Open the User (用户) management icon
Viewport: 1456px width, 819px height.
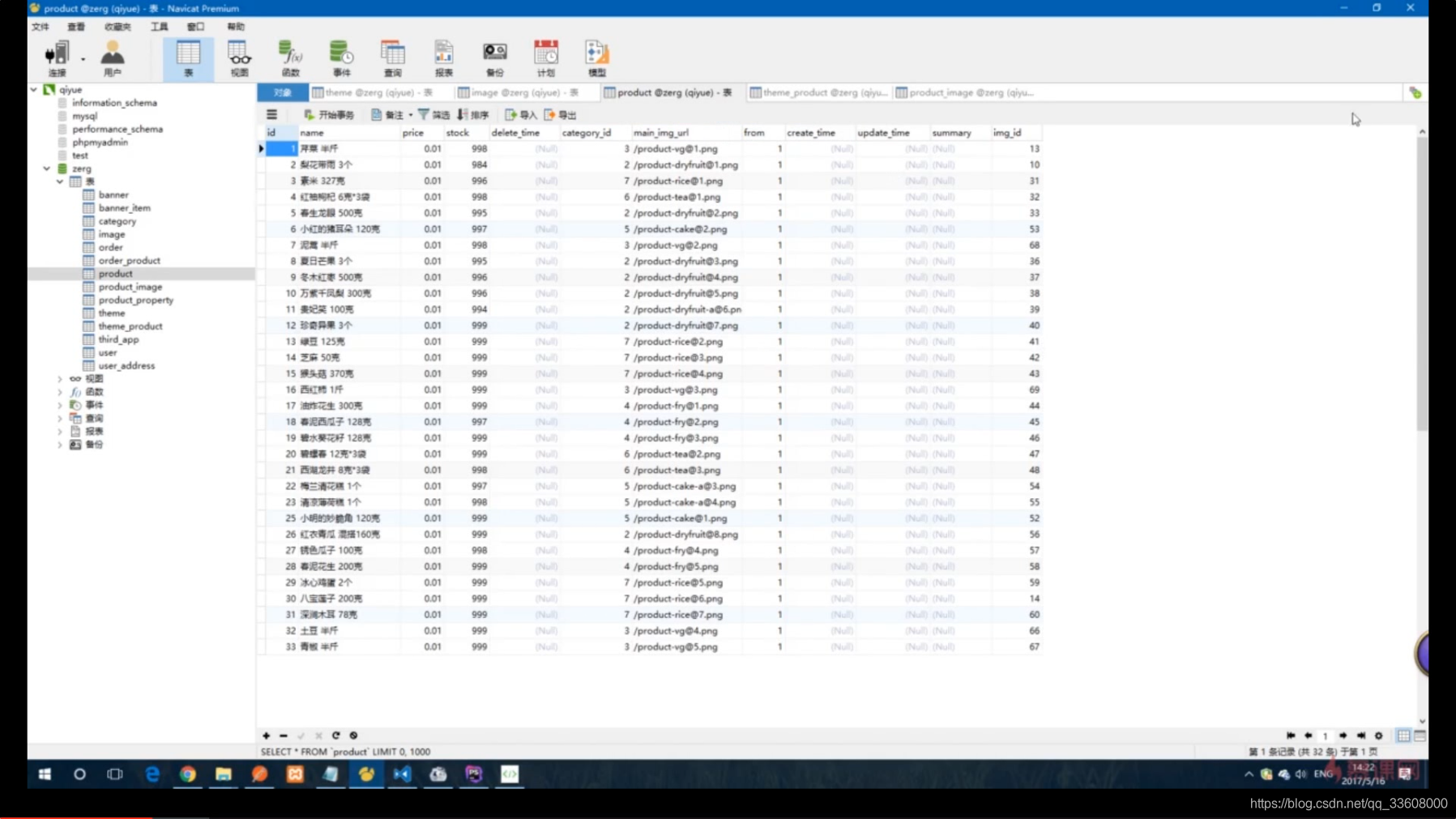coord(113,59)
